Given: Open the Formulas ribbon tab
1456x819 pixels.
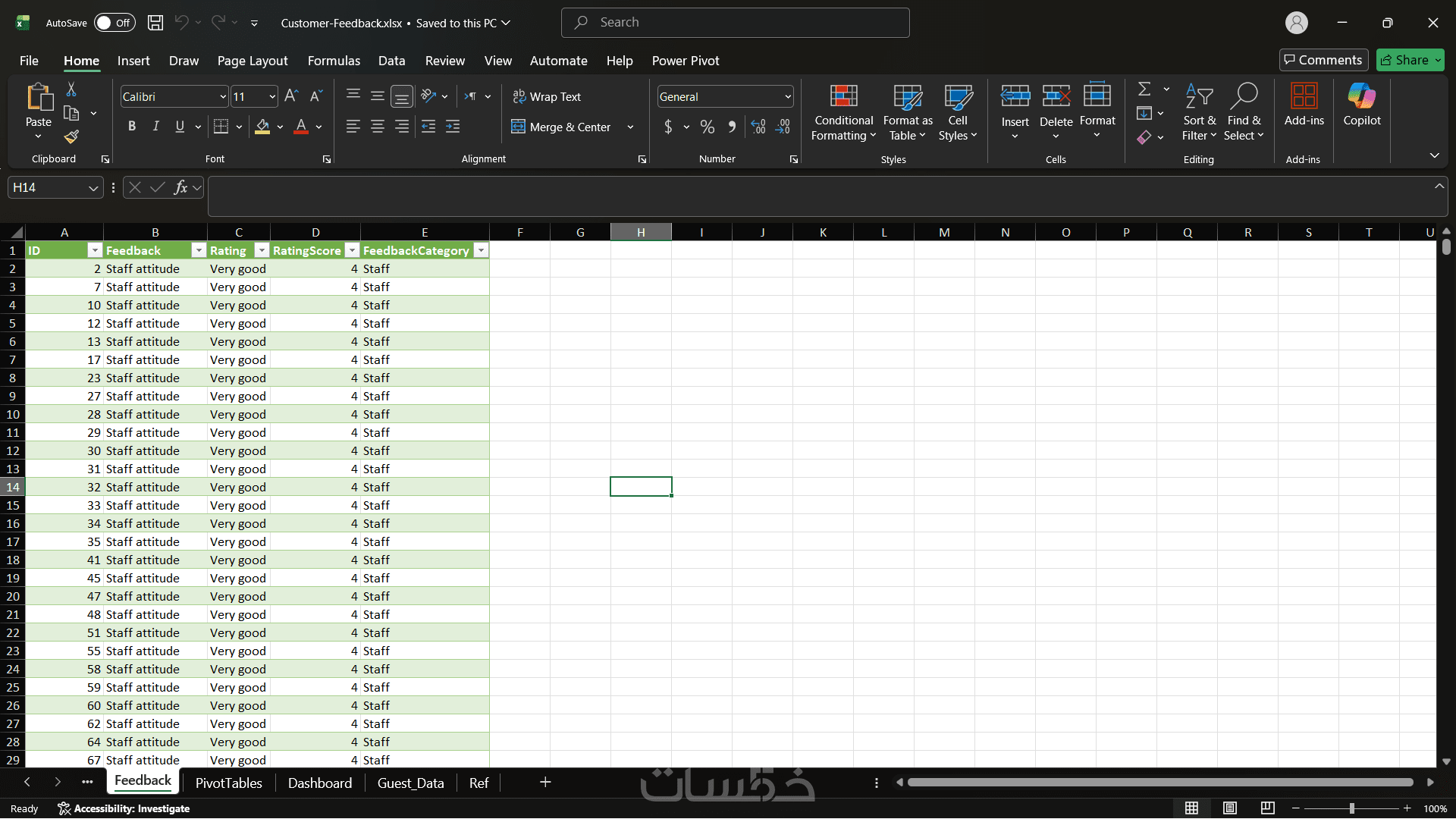Looking at the screenshot, I should coord(334,61).
